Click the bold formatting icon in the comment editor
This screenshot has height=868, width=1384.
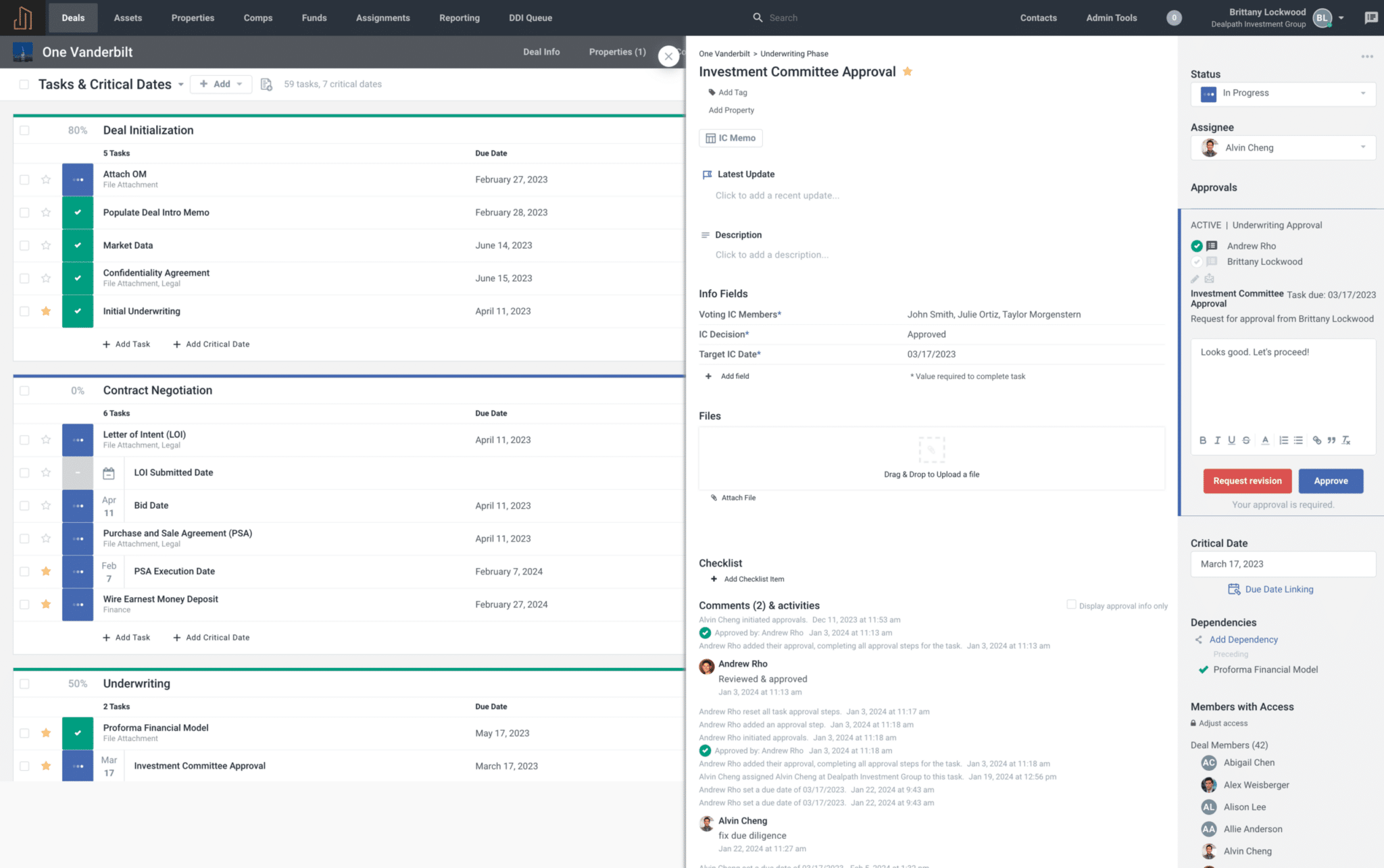[1203, 440]
